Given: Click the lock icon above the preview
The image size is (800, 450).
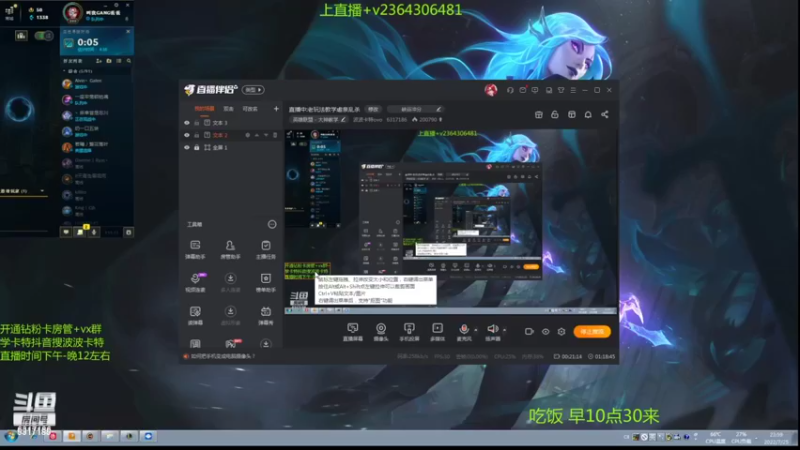Looking at the screenshot, I should 555,114.
